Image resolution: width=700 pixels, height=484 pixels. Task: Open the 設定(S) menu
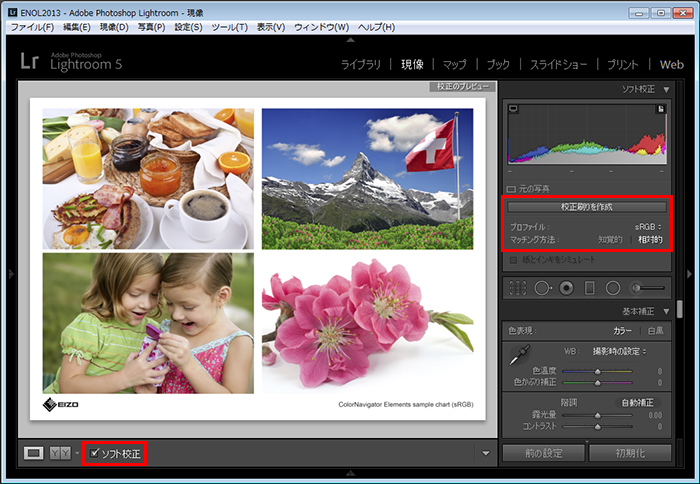pyautogui.click(x=188, y=27)
